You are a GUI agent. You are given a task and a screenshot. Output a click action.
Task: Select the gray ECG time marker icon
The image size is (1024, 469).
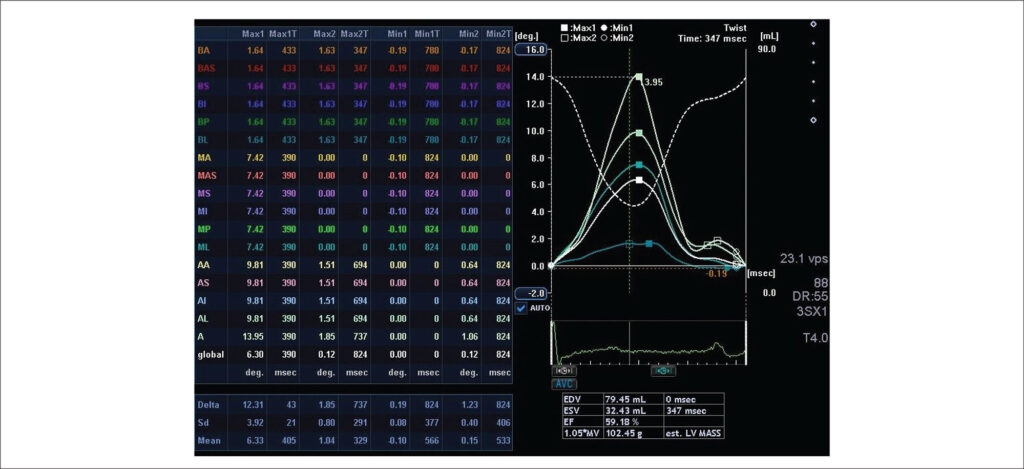coord(564,370)
